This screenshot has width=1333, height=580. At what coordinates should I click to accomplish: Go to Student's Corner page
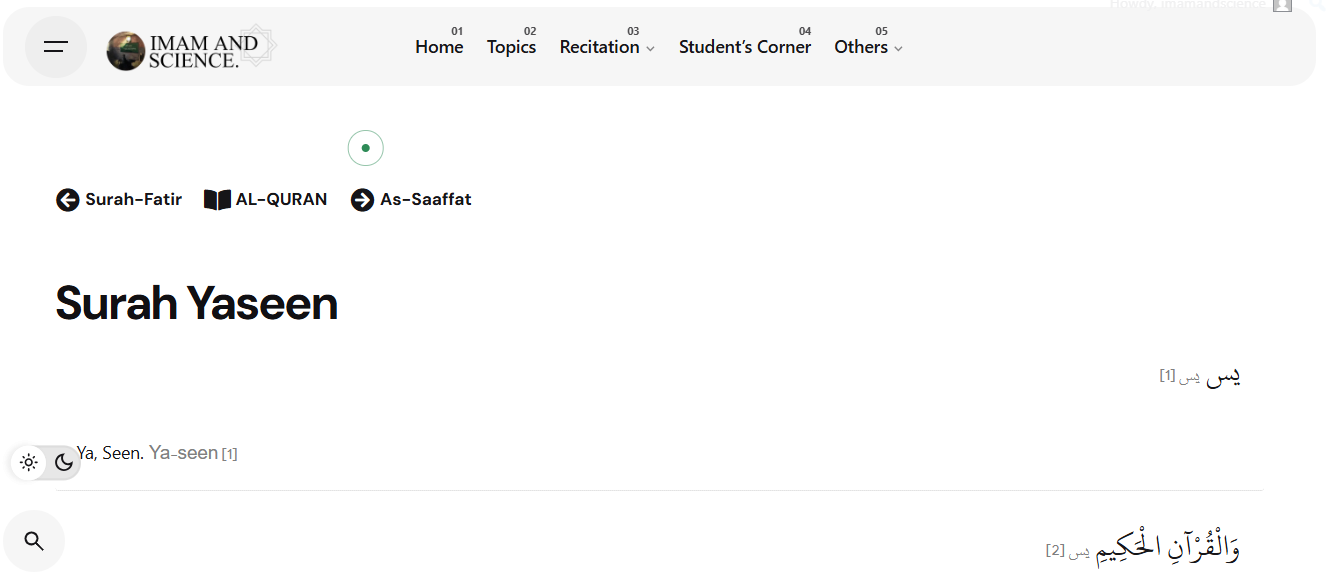(745, 47)
